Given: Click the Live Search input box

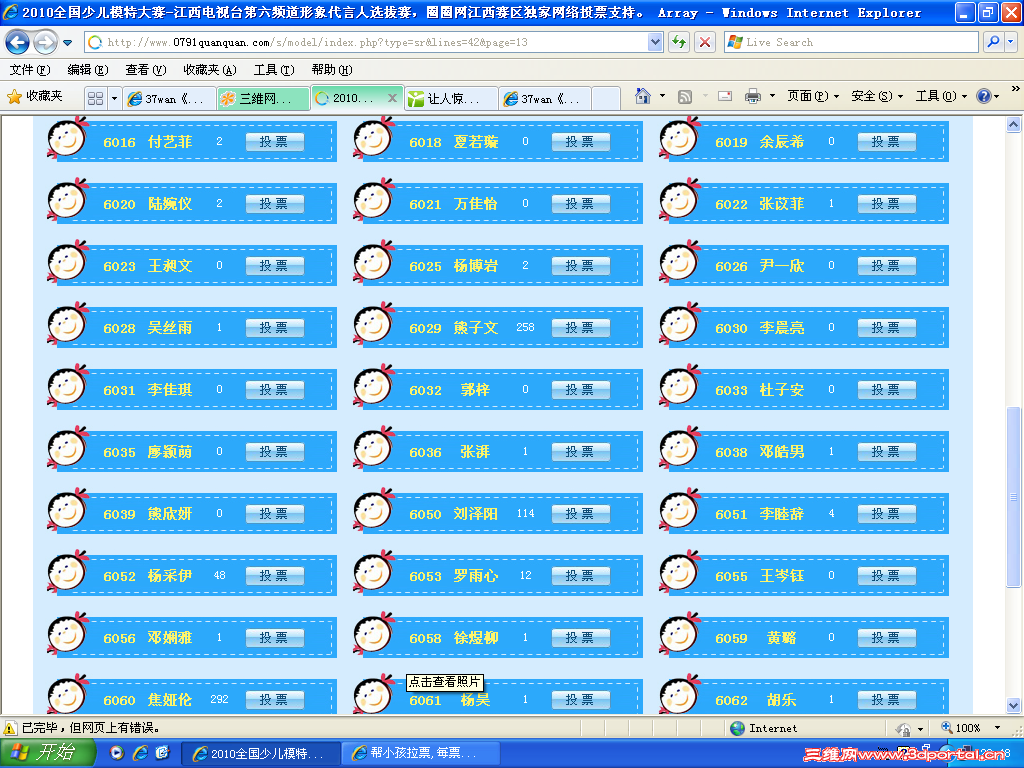Looking at the screenshot, I should tap(851, 42).
